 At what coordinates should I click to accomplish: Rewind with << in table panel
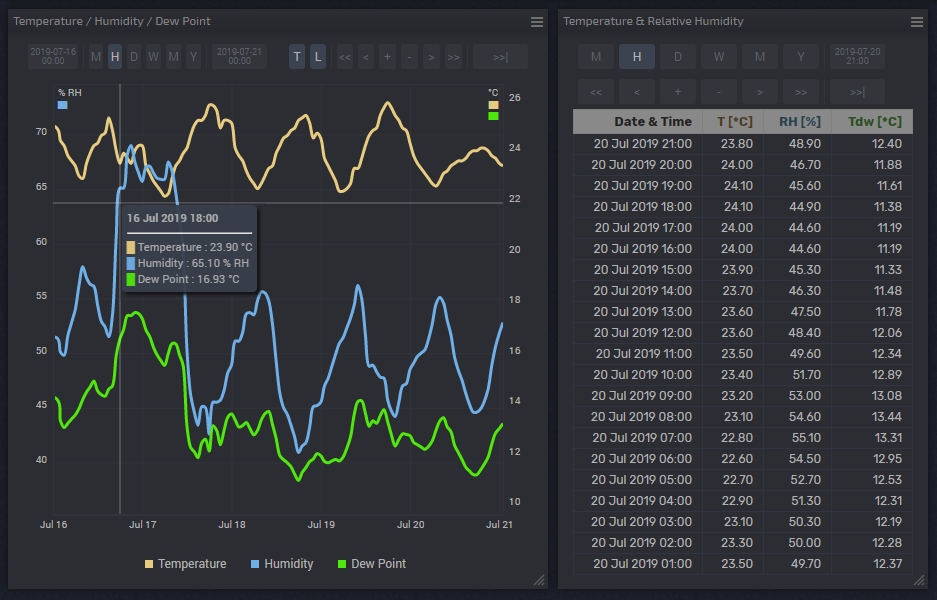(x=596, y=92)
